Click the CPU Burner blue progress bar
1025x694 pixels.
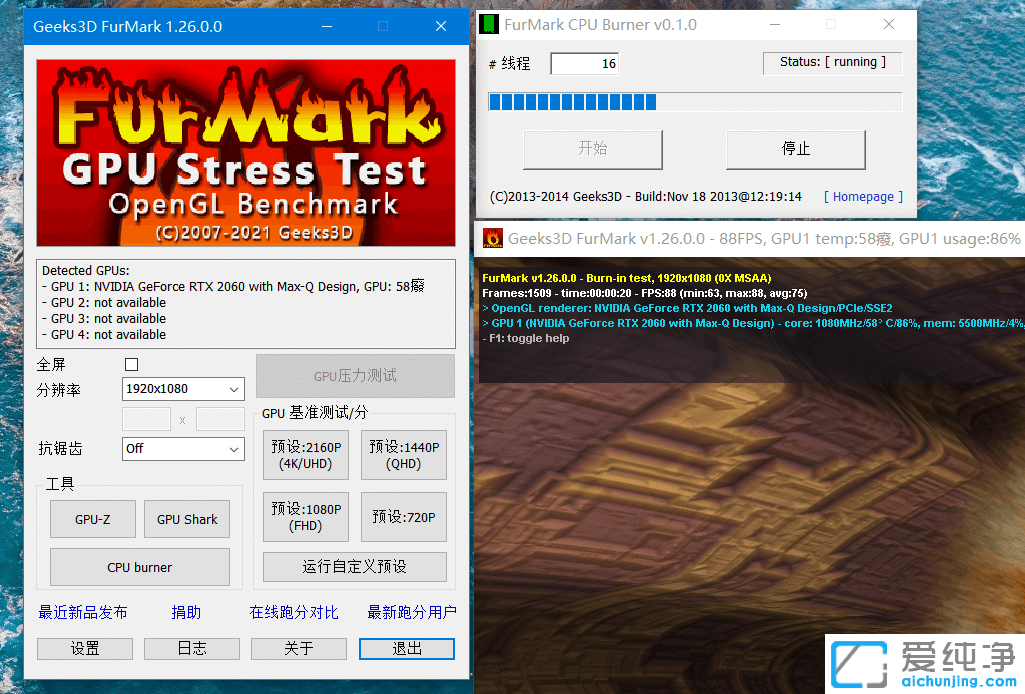(695, 102)
